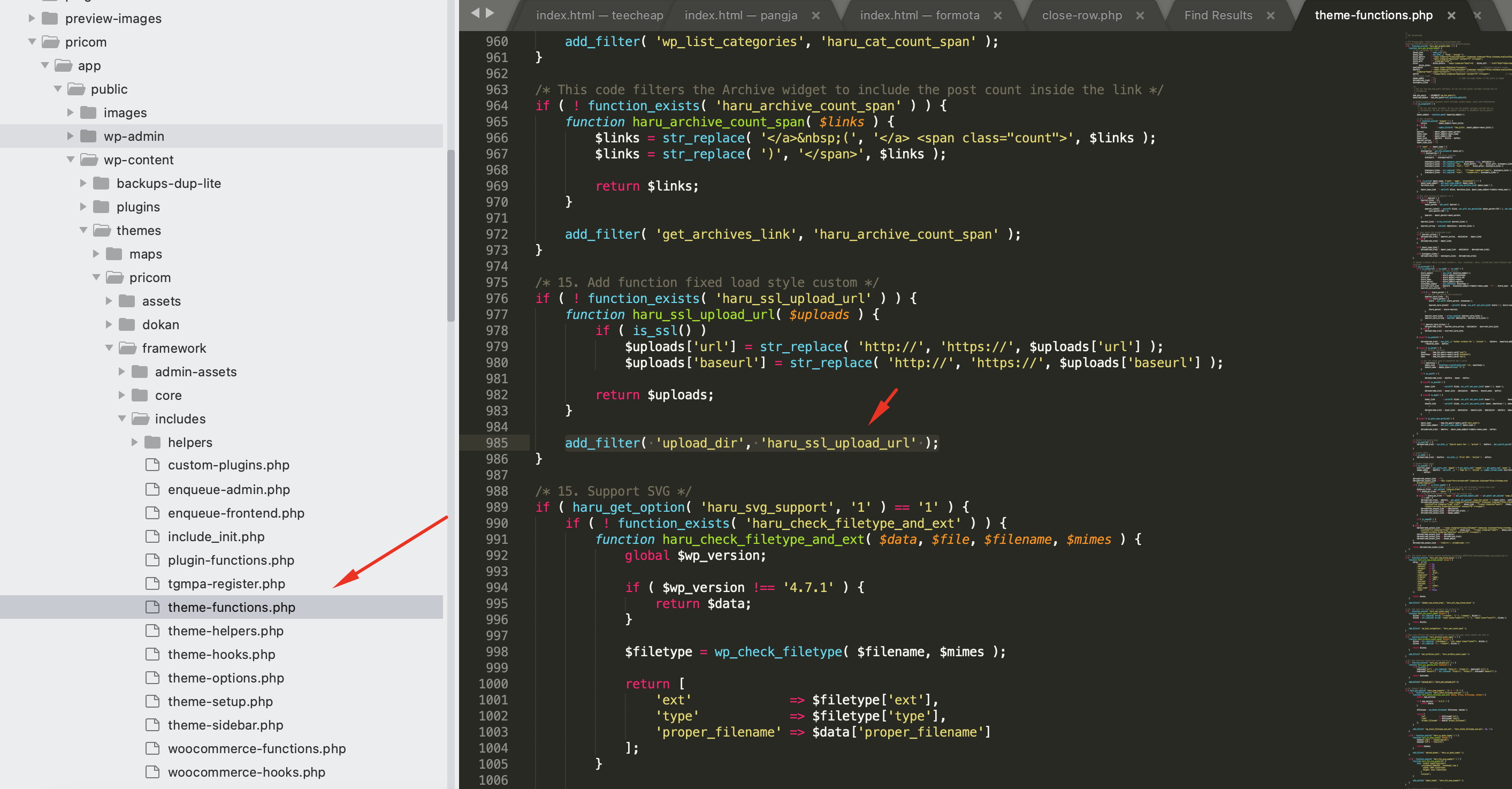The image size is (1512, 789).
Task: Click the wp-admin folder icon
Action: (x=89, y=135)
